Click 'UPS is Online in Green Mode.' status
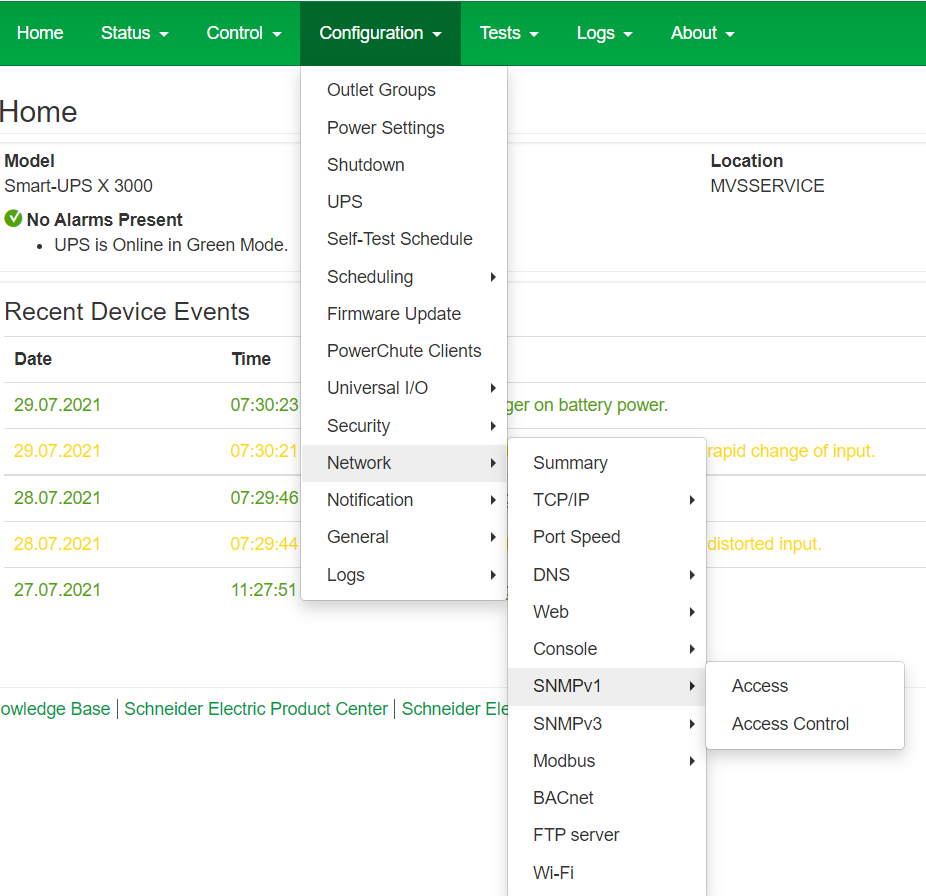 [x=171, y=245]
